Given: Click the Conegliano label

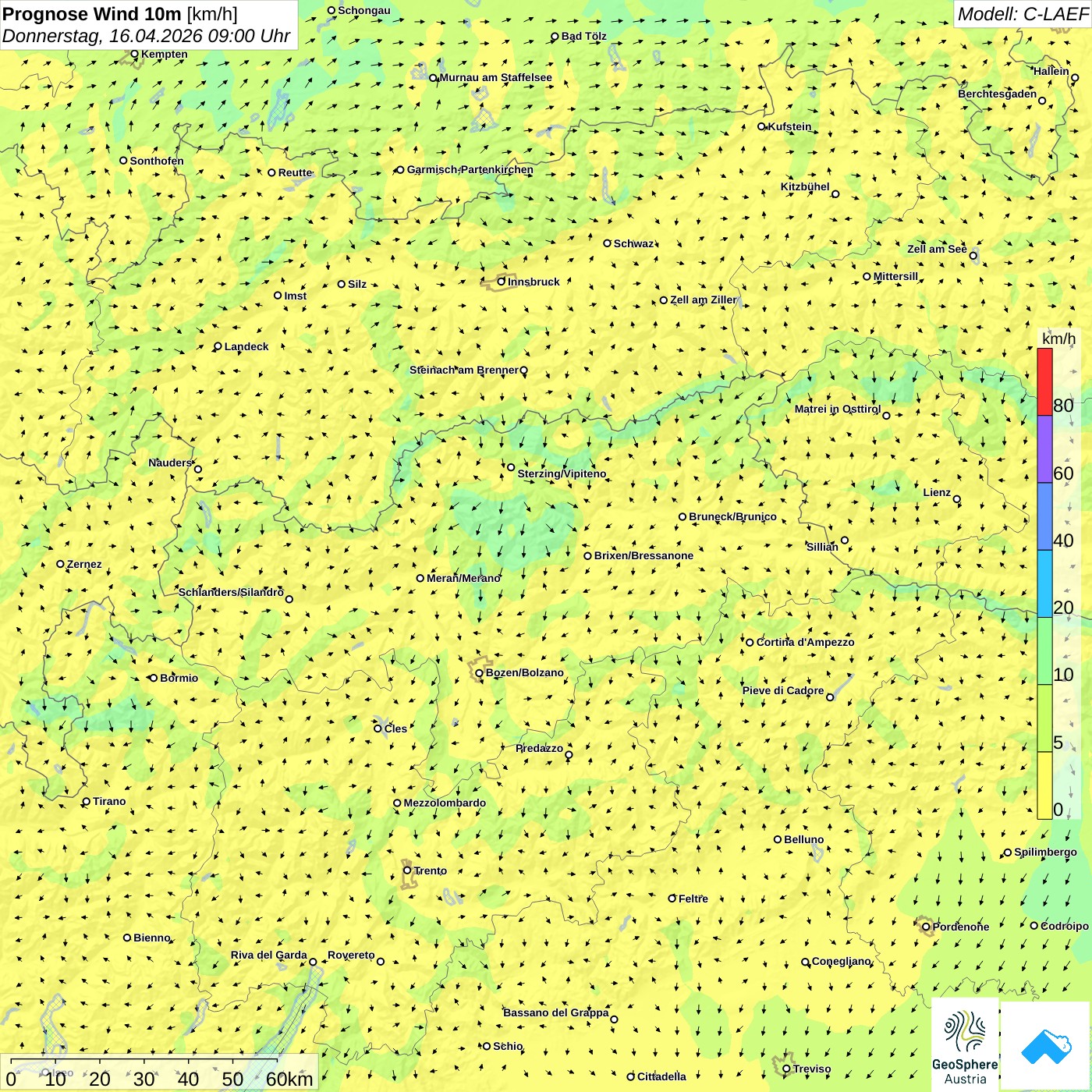Looking at the screenshot, I should pyautogui.click(x=842, y=961).
